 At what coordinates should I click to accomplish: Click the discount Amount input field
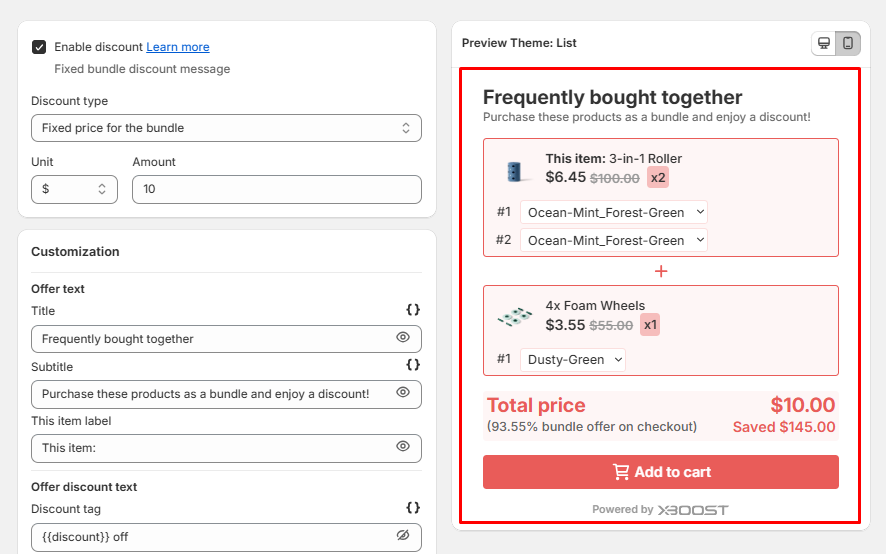(x=276, y=189)
